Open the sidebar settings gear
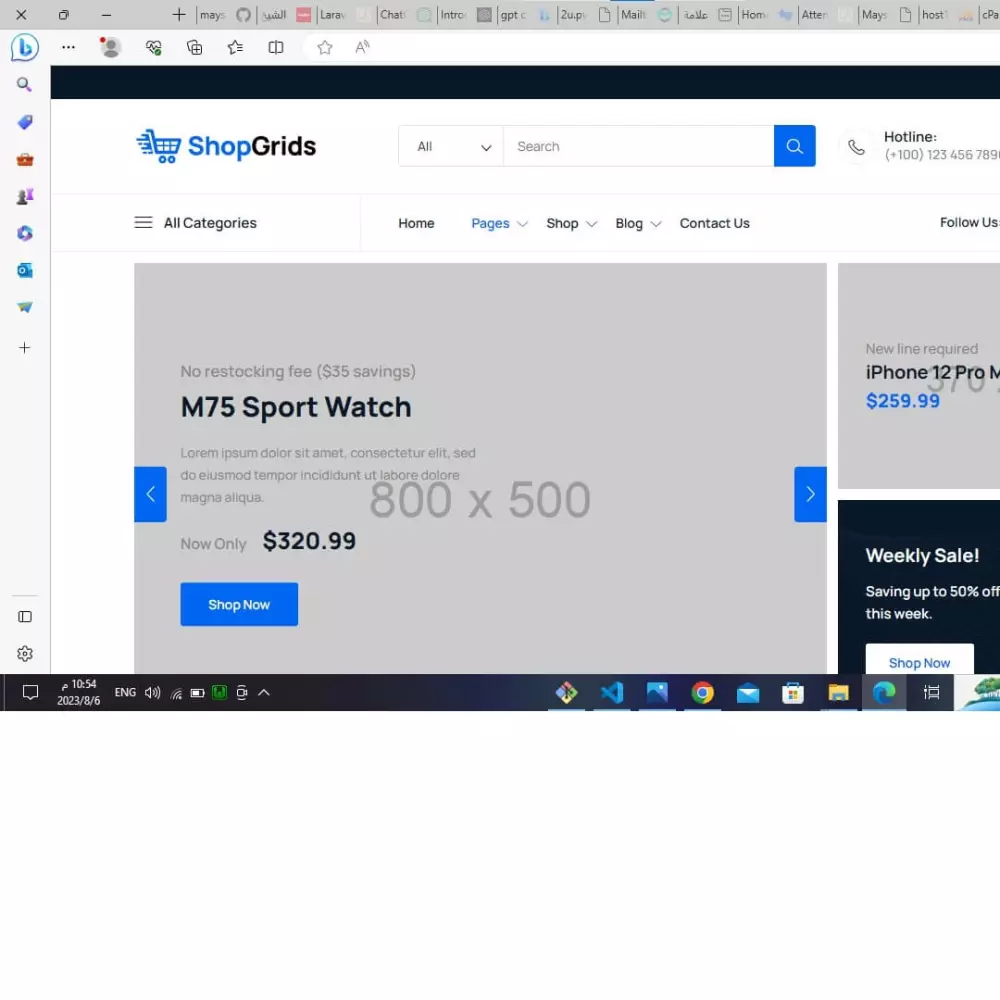The width and height of the screenshot is (1000, 1000). click(24, 654)
